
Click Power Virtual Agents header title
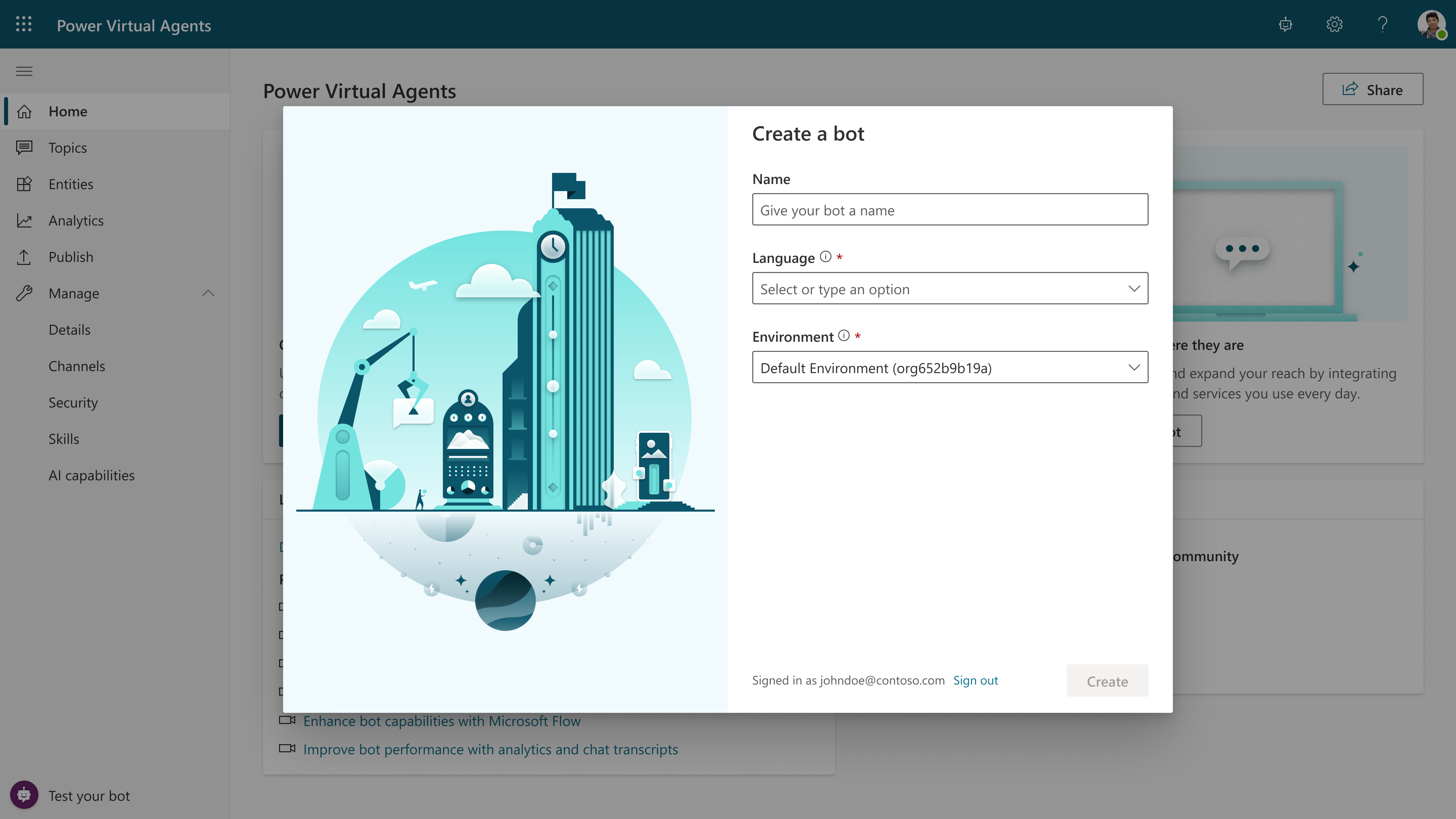point(134,25)
